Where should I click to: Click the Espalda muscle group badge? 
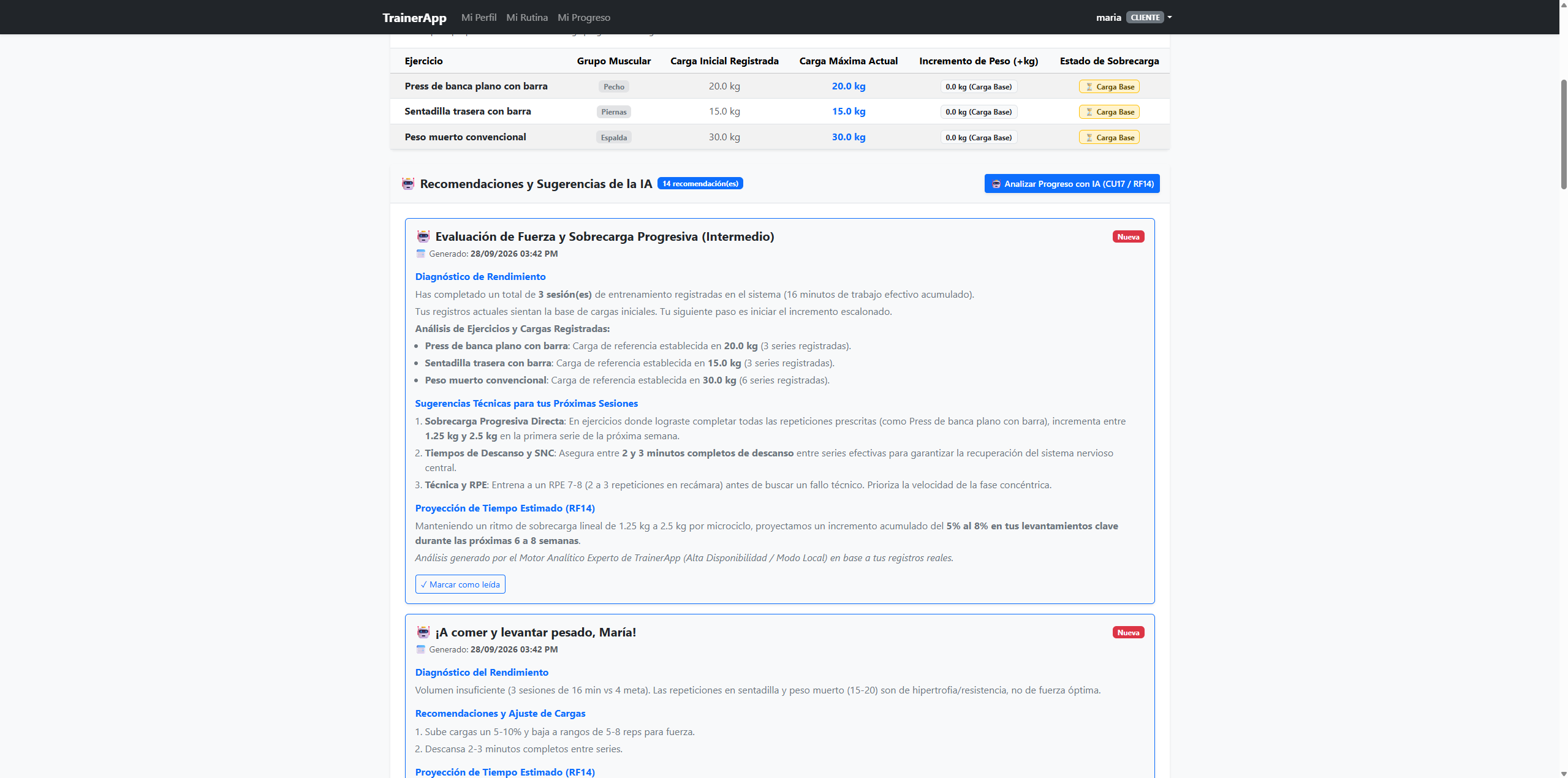click(613, 137)
